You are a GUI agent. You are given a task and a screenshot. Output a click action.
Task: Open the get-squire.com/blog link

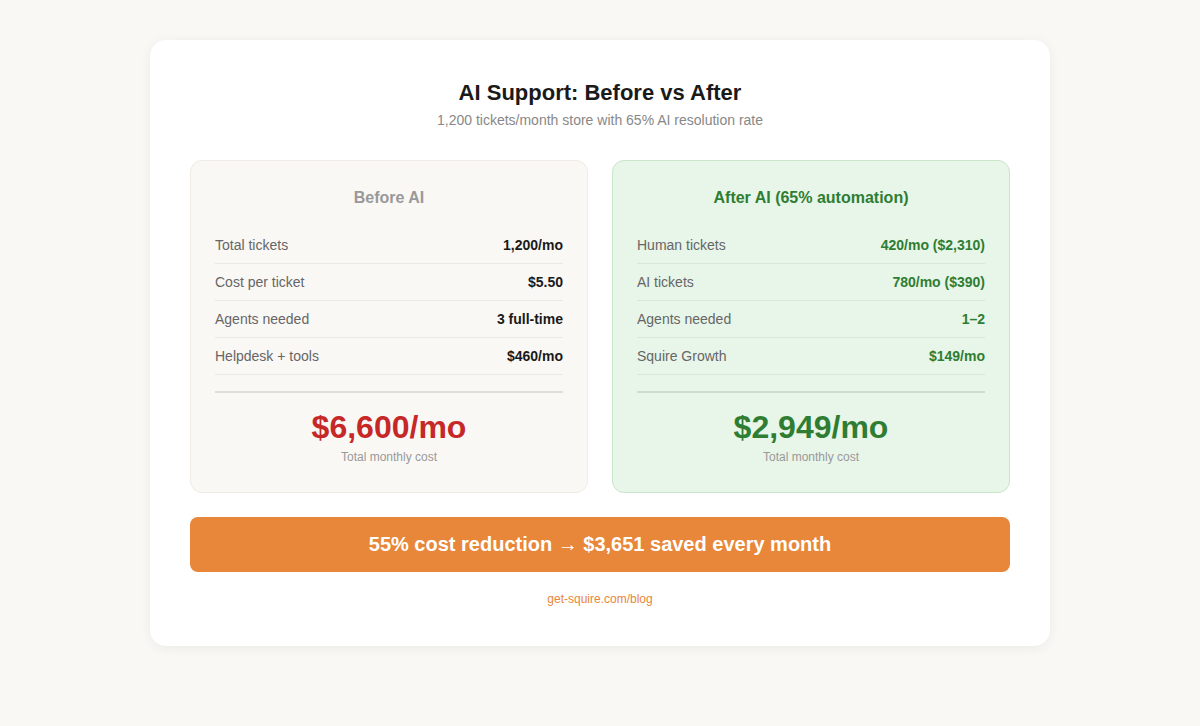coord(600,598)
